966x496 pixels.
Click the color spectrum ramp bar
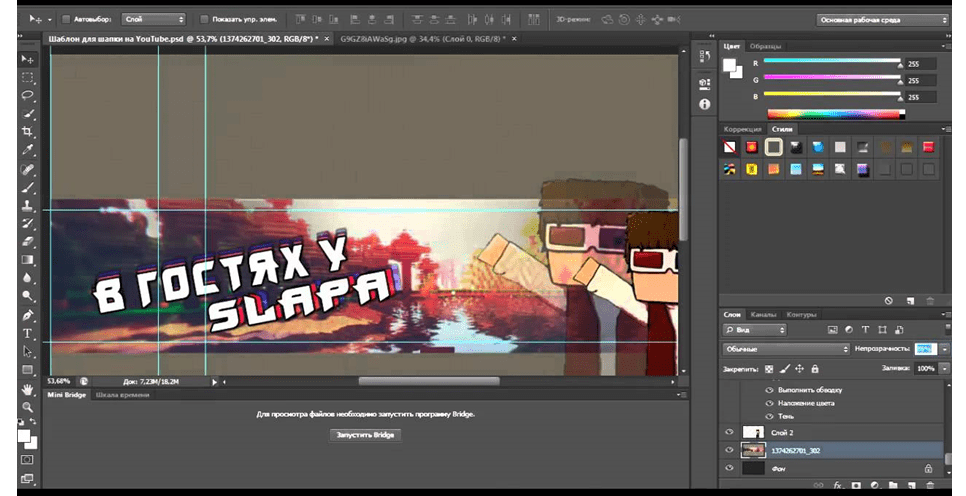[x=836, y=114]
